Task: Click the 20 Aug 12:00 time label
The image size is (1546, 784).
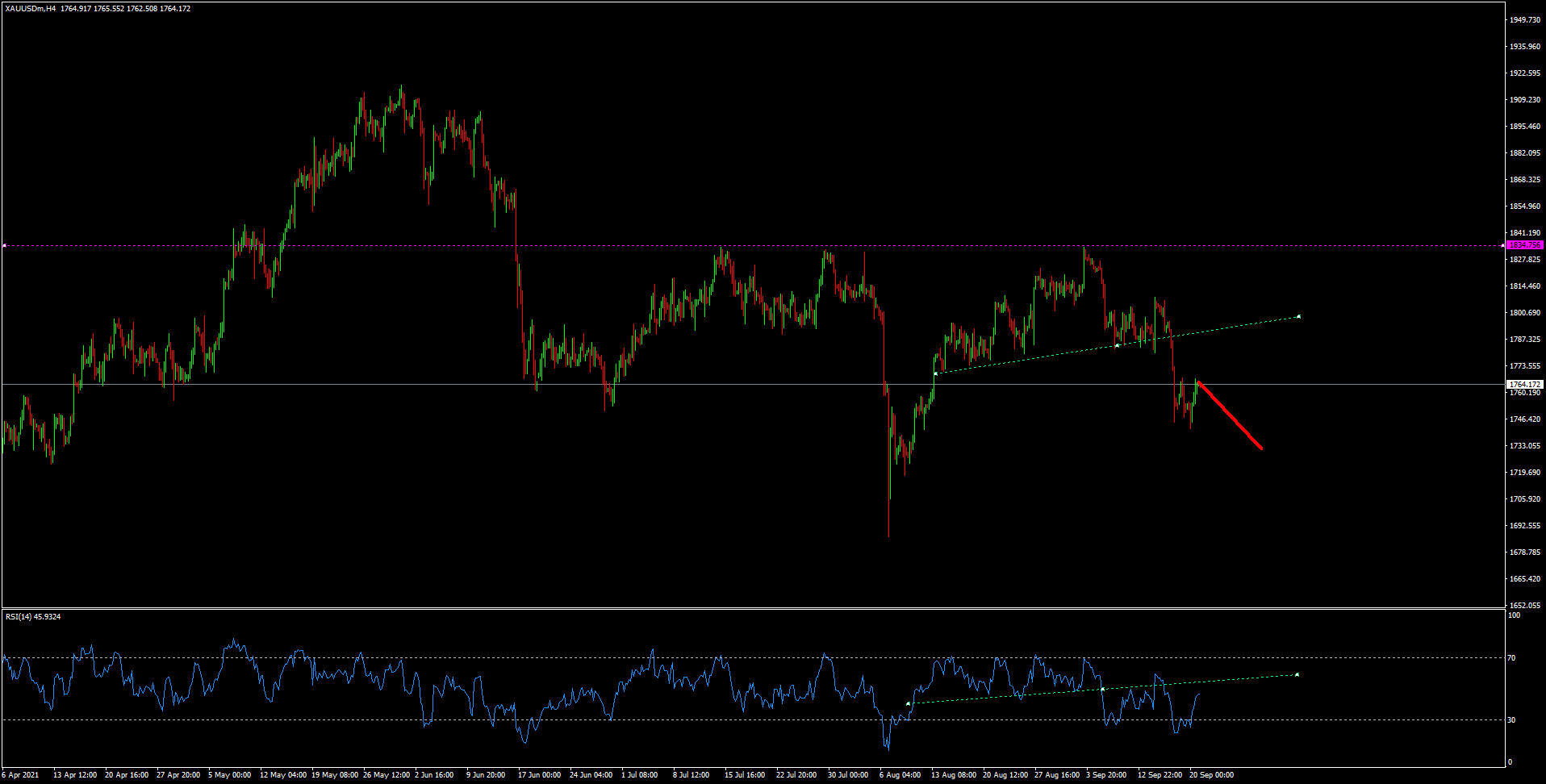Action: (1005, 775)
